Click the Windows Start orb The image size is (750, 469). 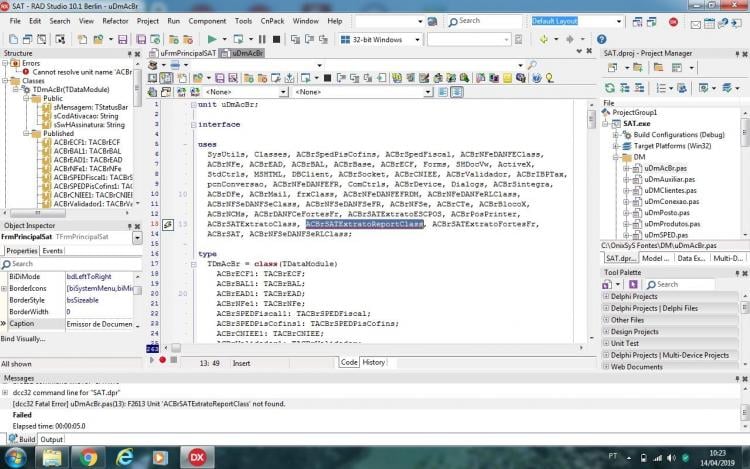pos(15,458)
